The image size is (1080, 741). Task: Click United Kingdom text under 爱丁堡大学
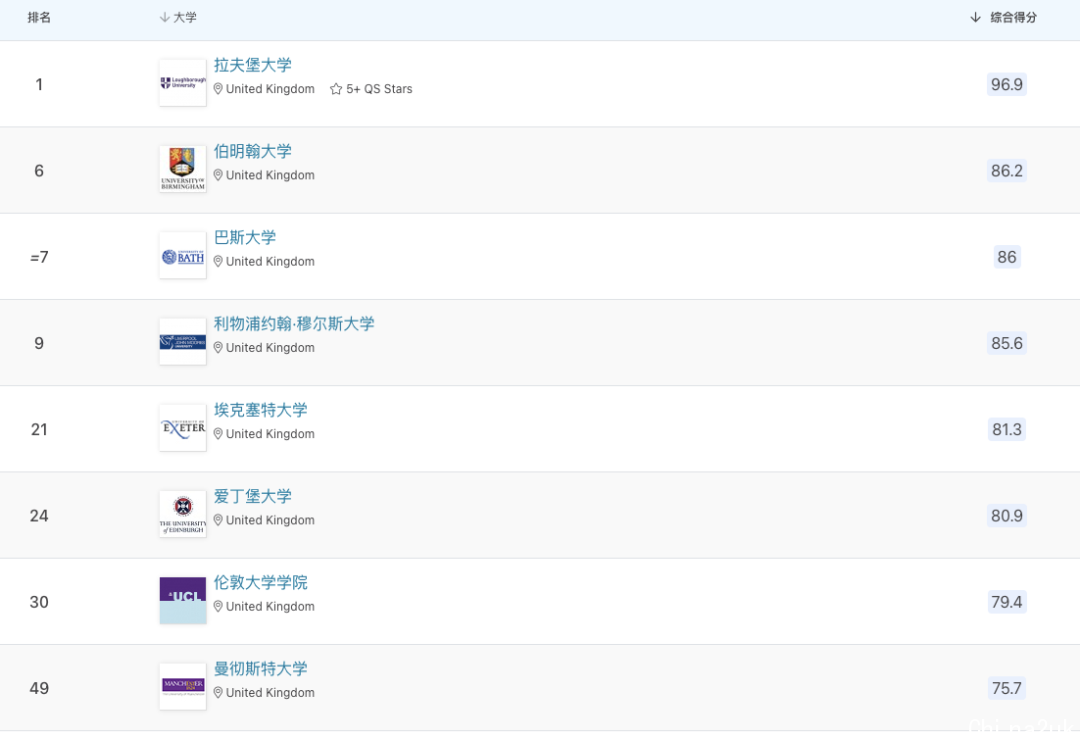click(270, 520)
